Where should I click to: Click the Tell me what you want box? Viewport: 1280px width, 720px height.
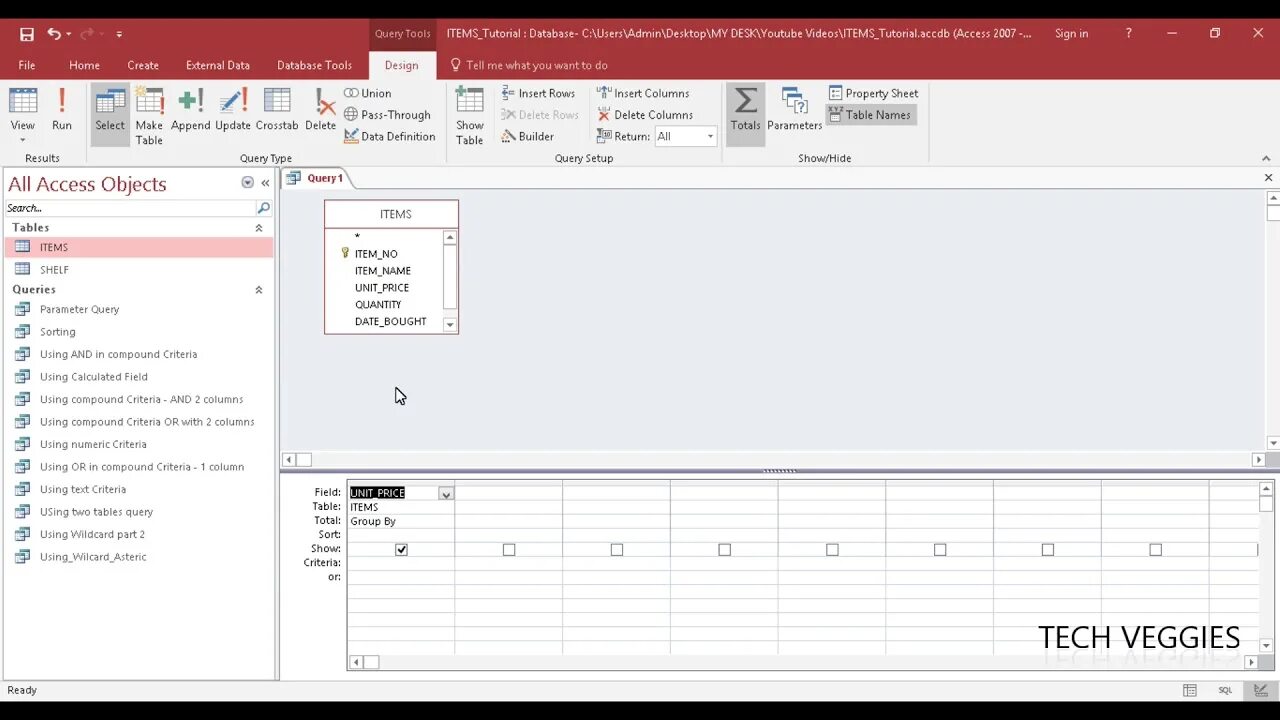pyautogui.click(x=528, y=65)
